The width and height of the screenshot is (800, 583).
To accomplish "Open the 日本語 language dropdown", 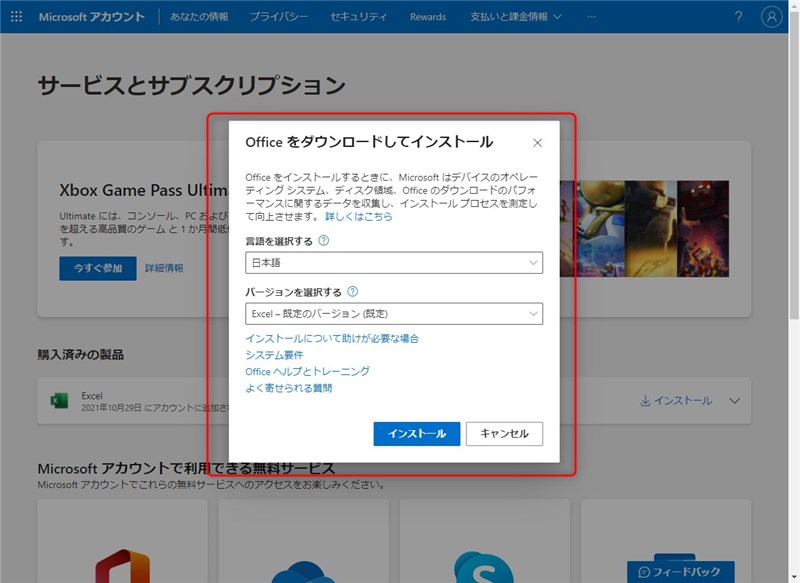I will pyautogui.click(x=394, y=263).
